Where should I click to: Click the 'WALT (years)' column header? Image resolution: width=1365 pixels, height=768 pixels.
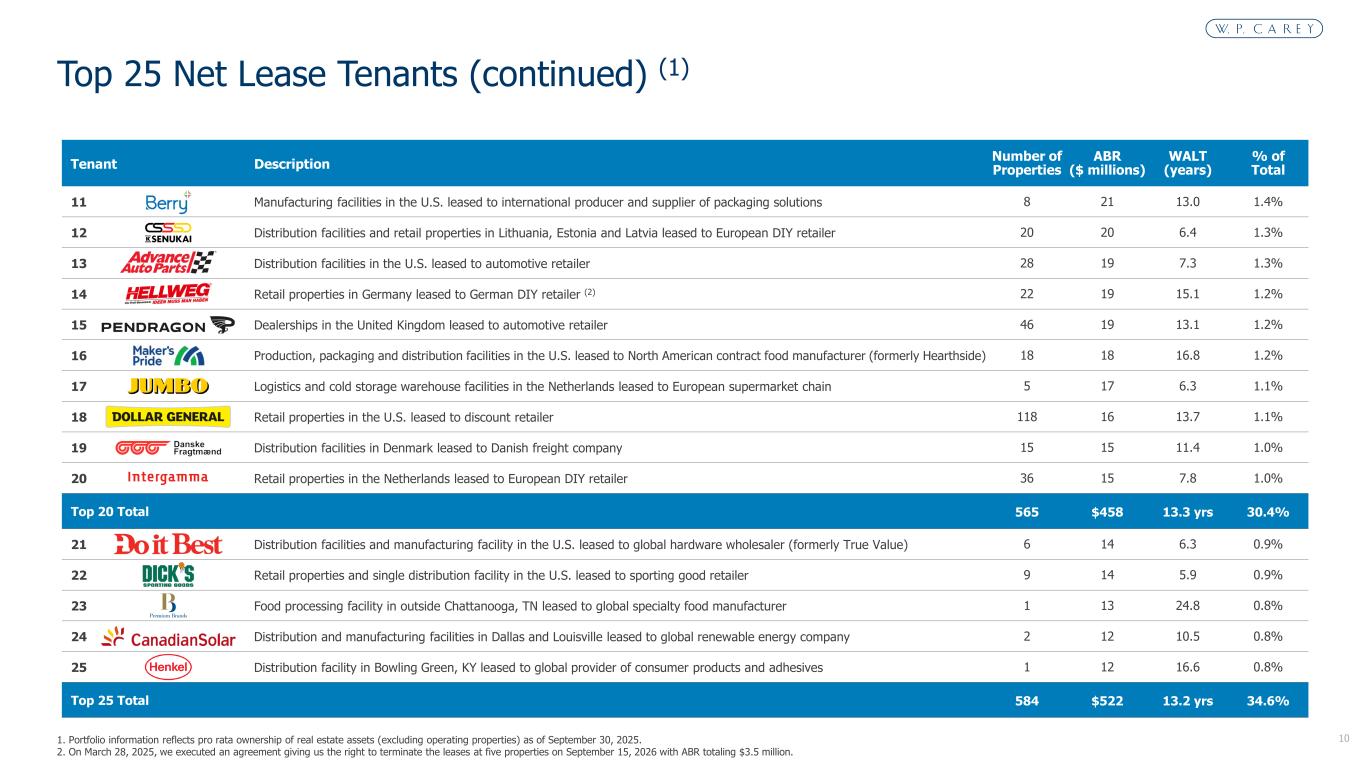(x=1187, y=163)
